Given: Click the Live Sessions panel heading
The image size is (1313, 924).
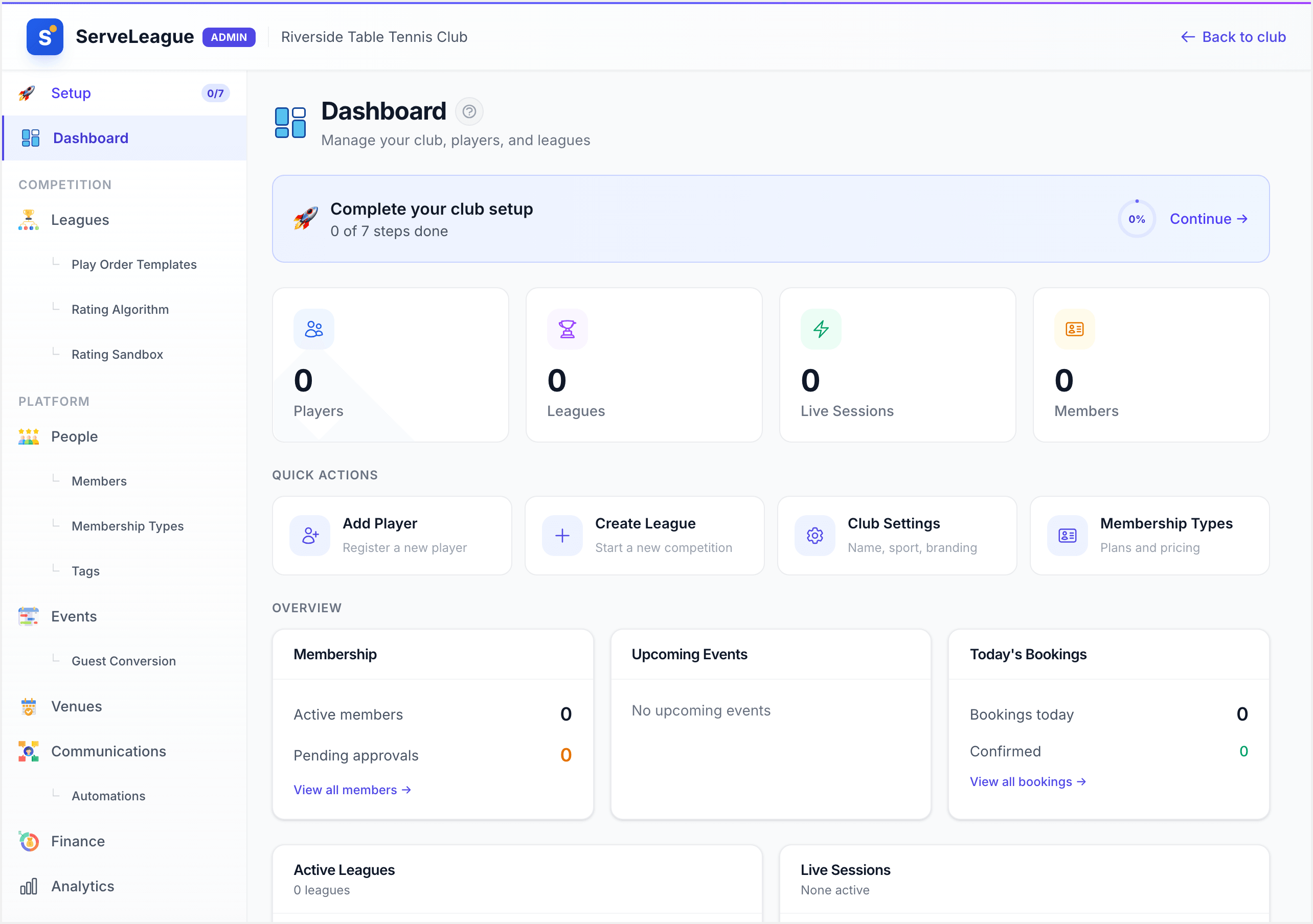Looking at the screenshot, I should (845, 870).
